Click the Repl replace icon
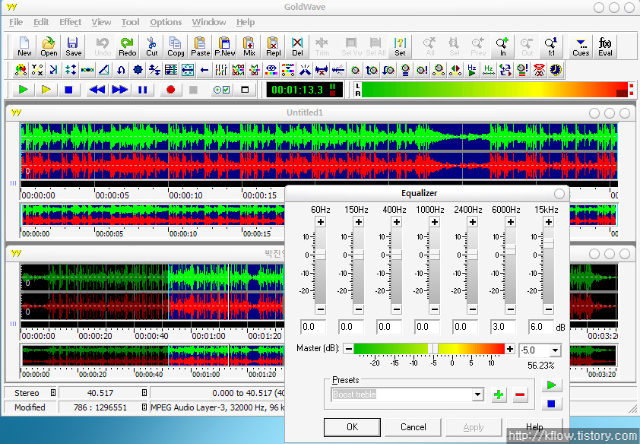Screen dimensions: 640x444 [273, 47]
